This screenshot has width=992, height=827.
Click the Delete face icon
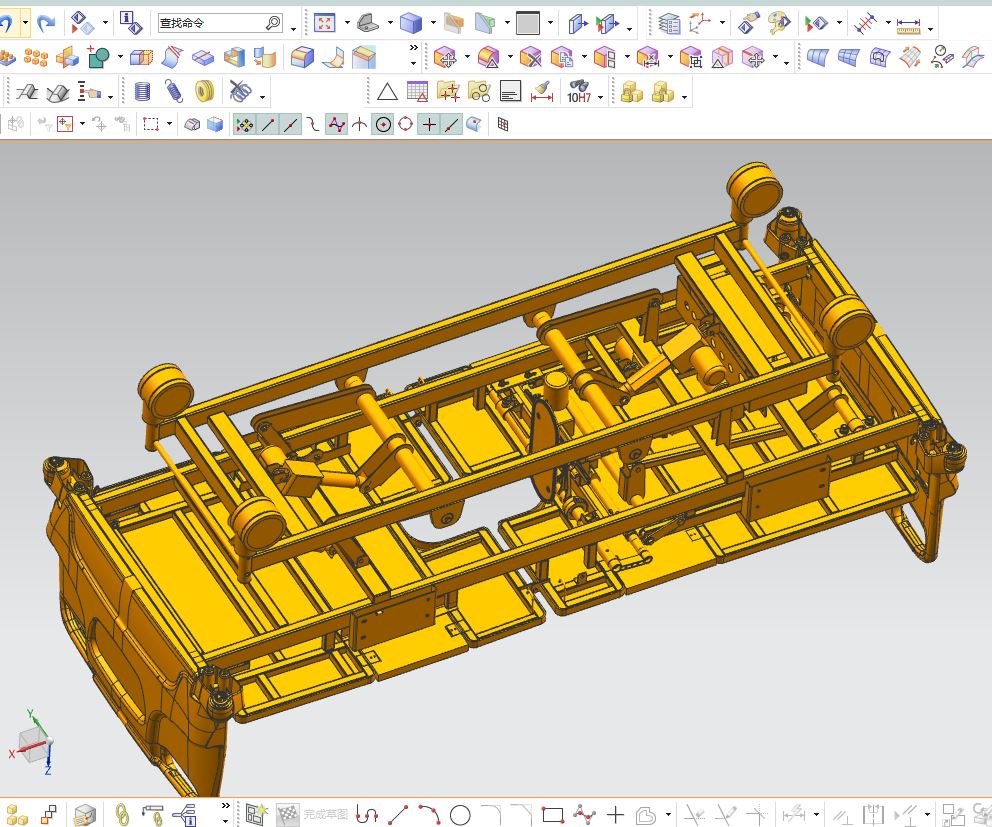point(530,58)
